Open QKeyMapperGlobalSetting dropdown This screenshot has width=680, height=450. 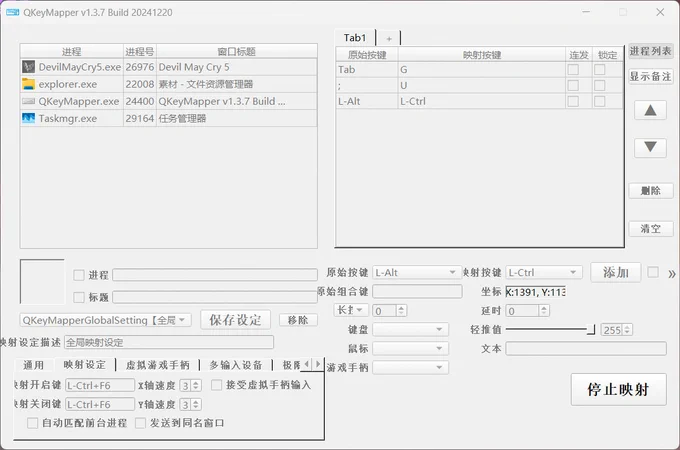(105, 320)
